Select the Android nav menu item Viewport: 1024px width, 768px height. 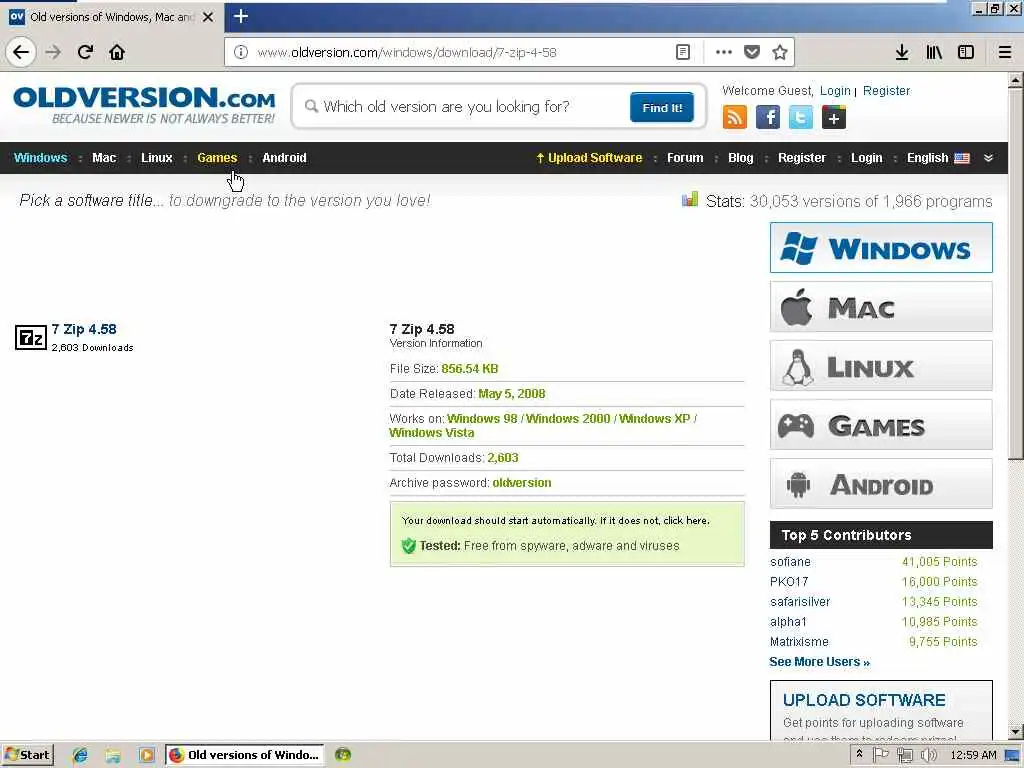(284, 158)
